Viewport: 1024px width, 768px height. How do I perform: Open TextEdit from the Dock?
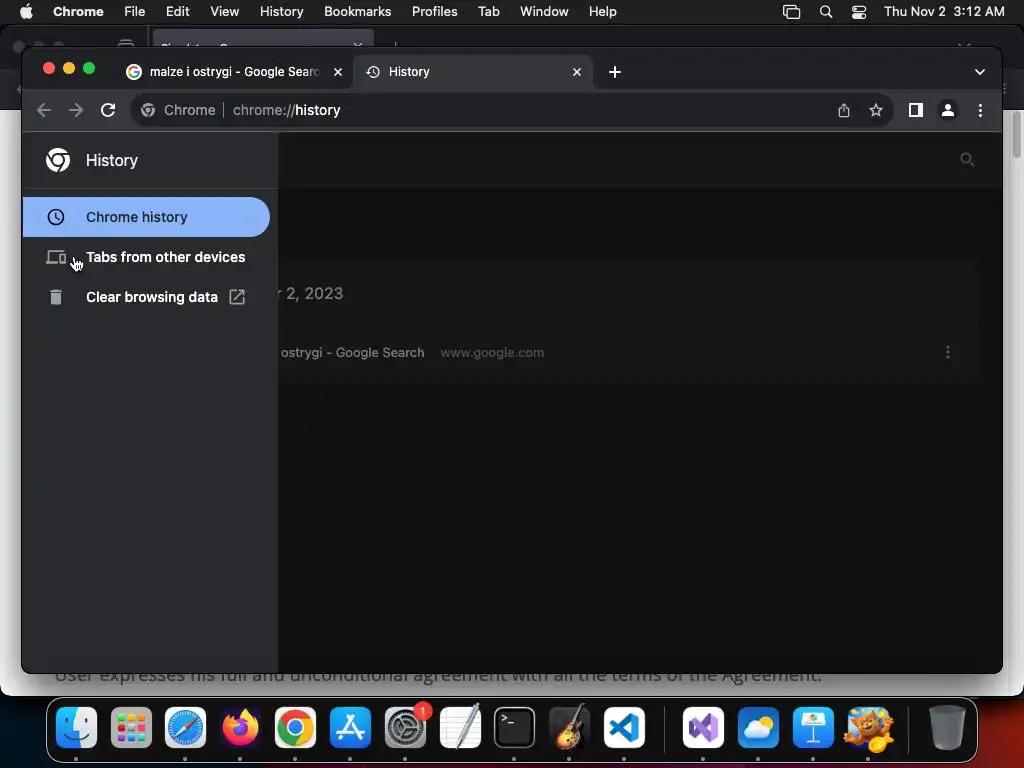(460, 728)
